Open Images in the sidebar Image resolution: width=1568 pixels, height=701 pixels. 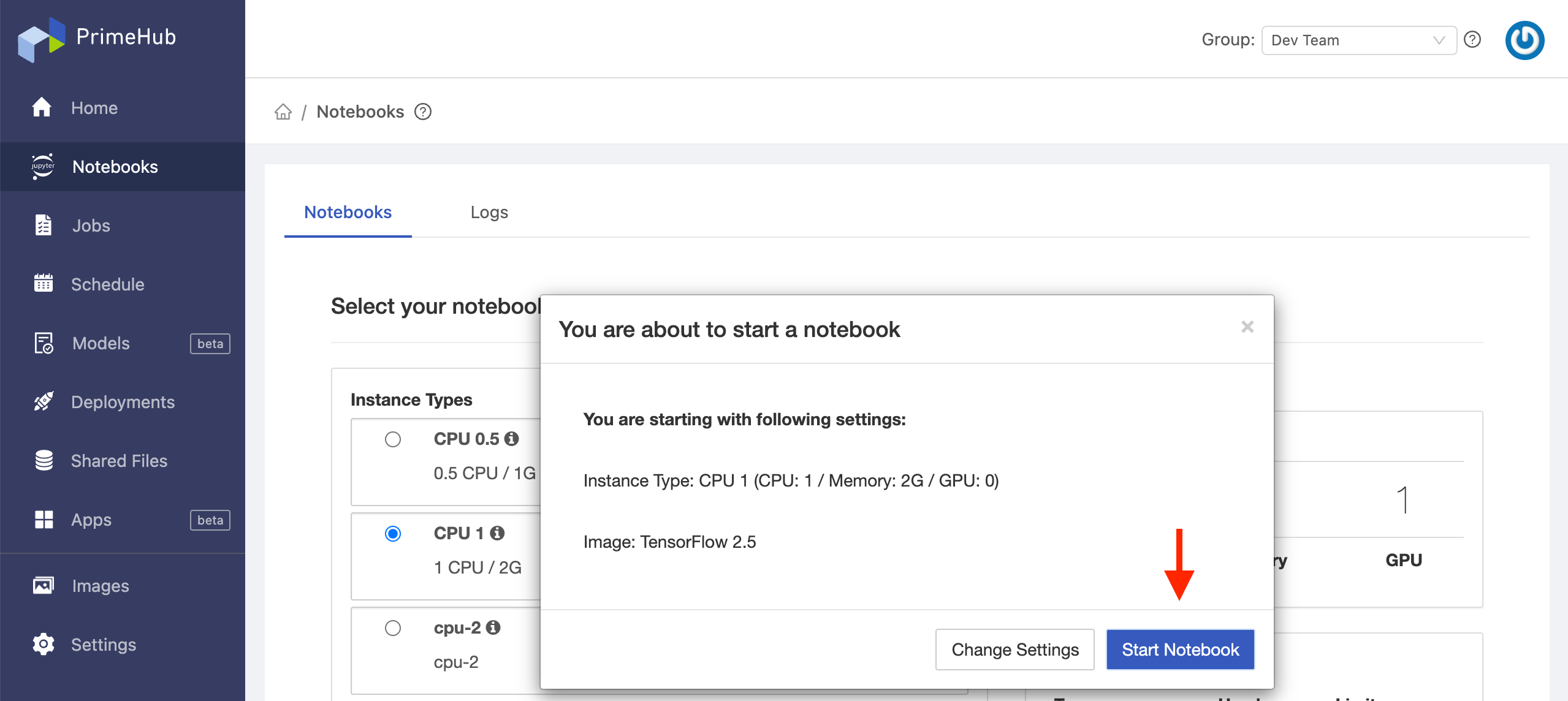click(123, 586)
